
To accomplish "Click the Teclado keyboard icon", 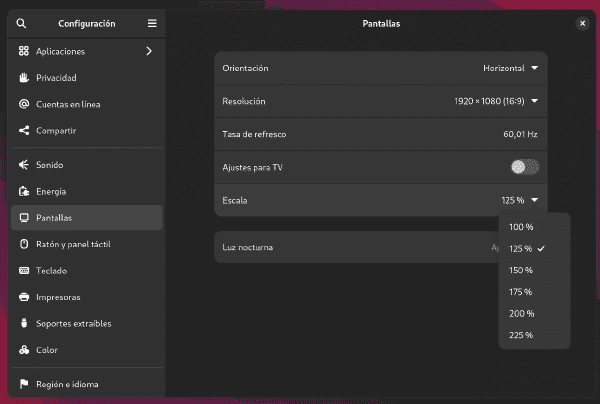I will click(24, 270).
